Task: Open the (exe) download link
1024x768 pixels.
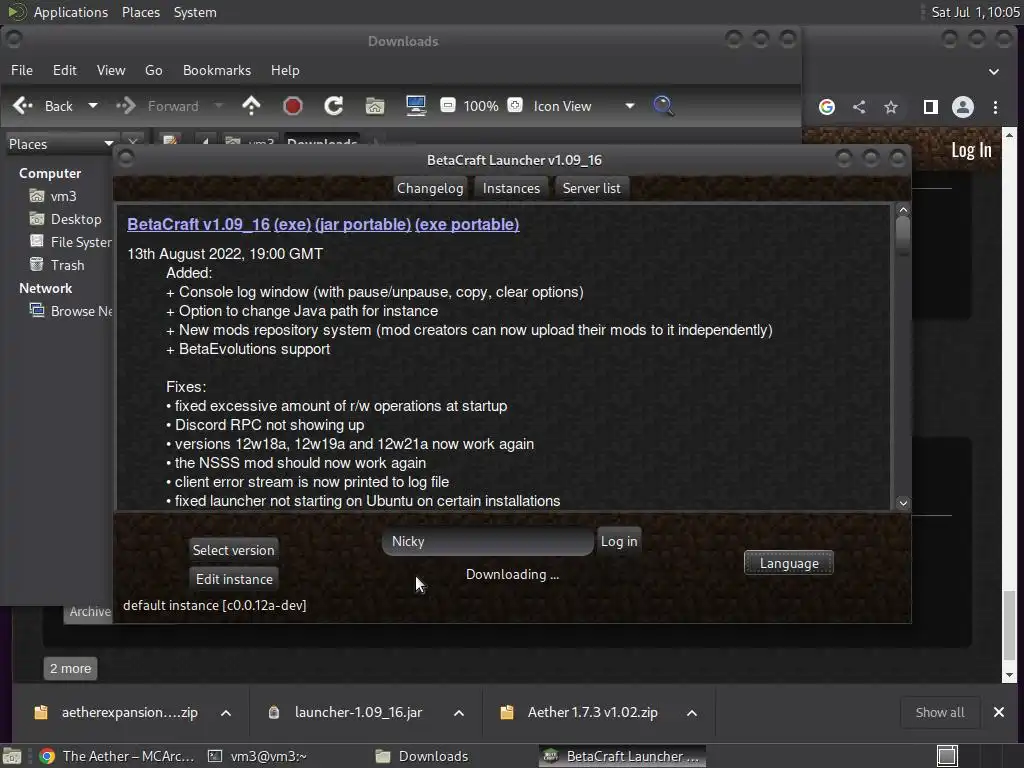Action: pyautogui.click(x=293, y=224)
